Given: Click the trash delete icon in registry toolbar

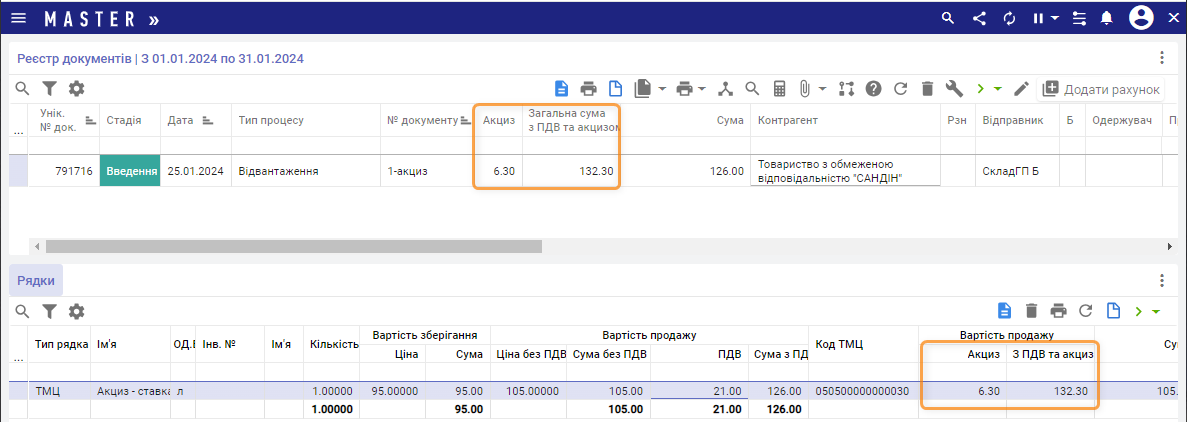Looking at the screenshot, I should [927, 89].
